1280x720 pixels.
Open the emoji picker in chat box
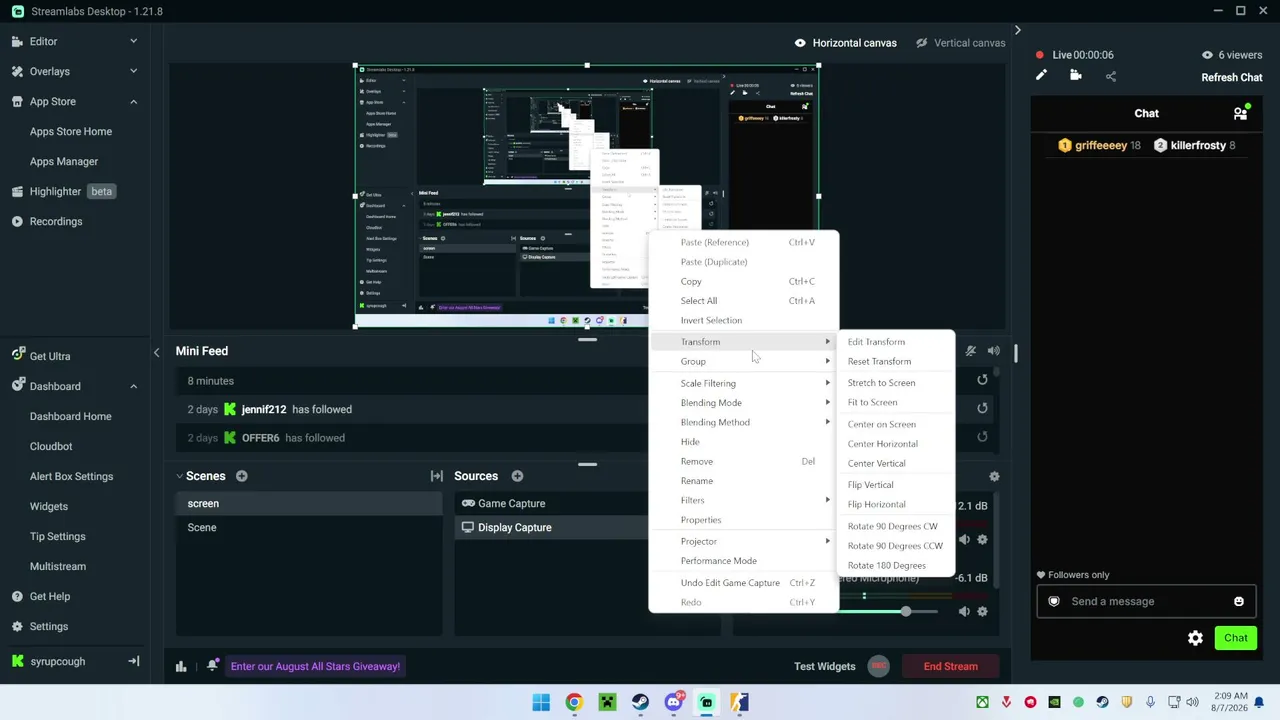(1239, 601)
